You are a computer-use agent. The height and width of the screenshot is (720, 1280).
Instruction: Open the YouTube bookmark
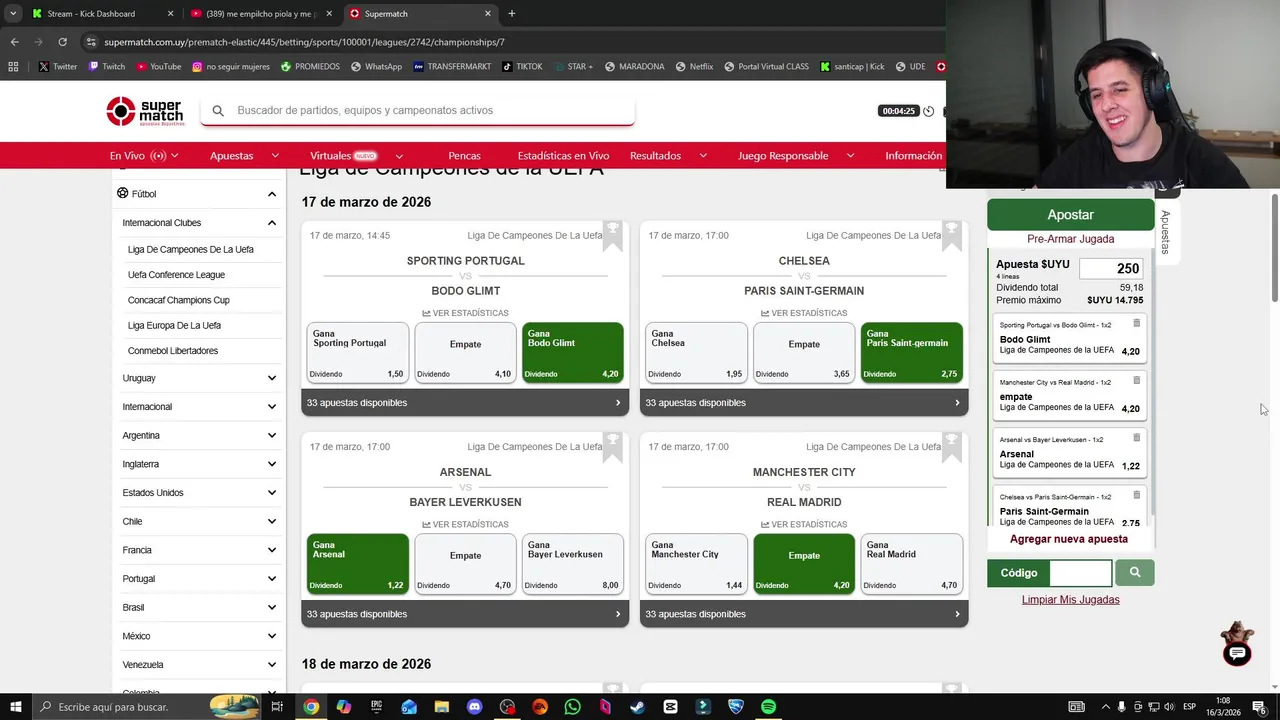pyautogui.click(x=159, y=67)
